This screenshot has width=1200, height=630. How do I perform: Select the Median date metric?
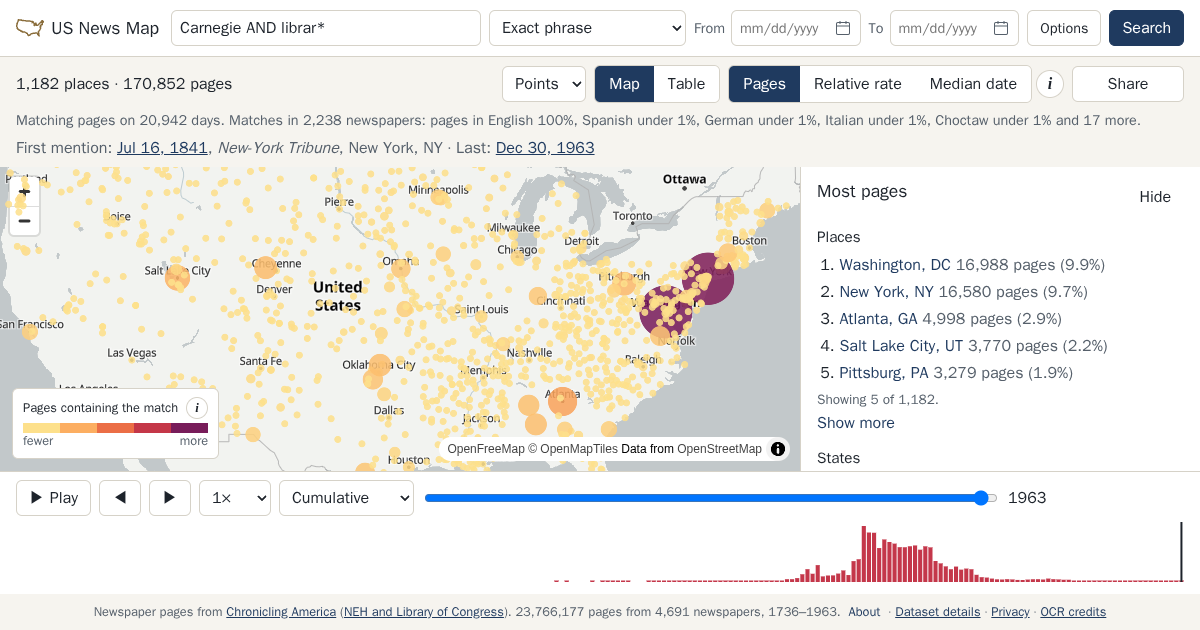pyautogui.click(x=973, y=84)
